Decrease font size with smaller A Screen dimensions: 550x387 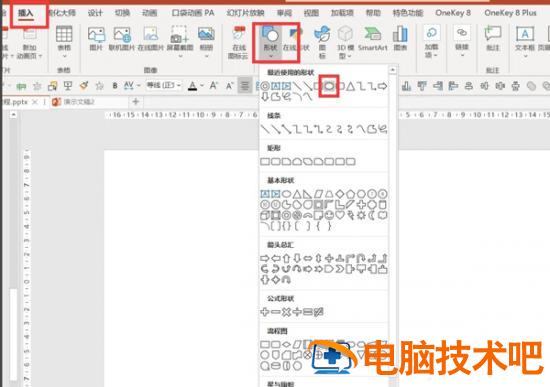(230, 86)
